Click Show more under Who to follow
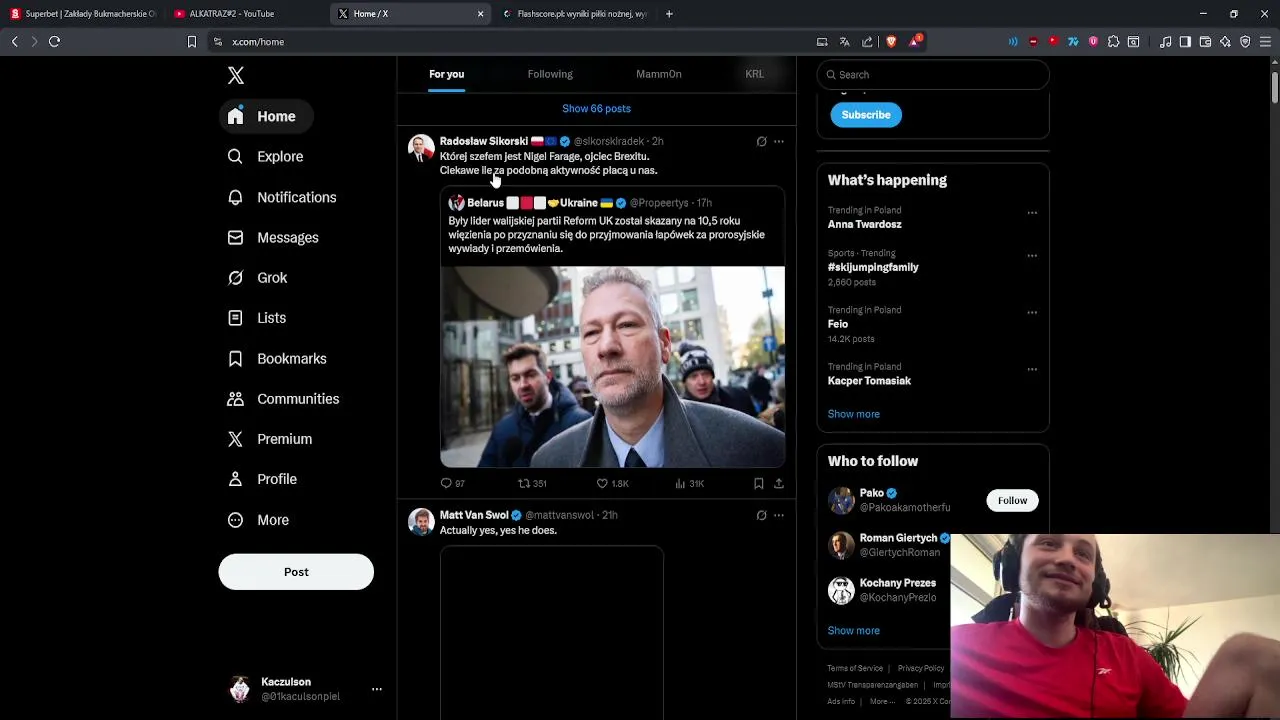 pyautogui.click(x=853, y=631)
